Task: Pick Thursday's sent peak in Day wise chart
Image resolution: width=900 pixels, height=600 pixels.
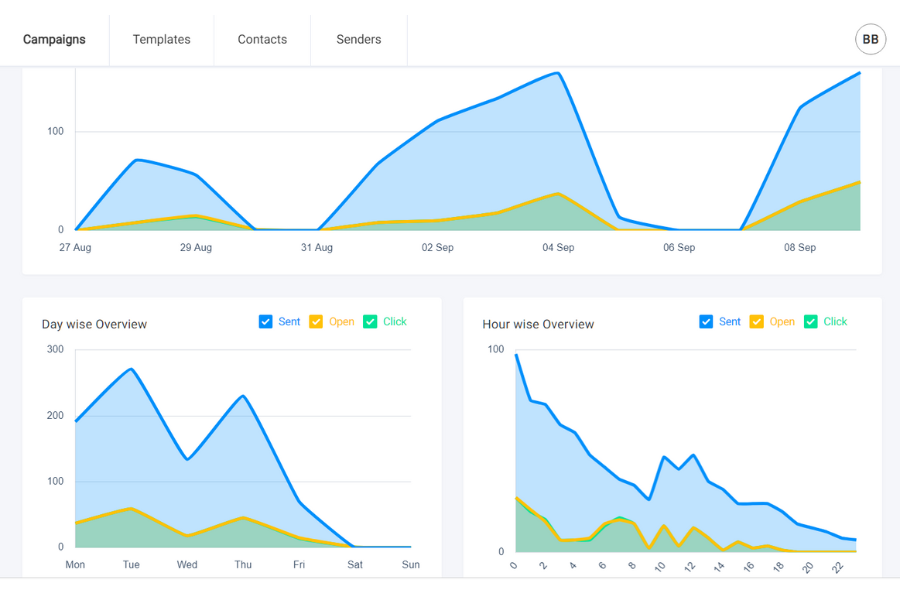Action: [x=243, y=396]
